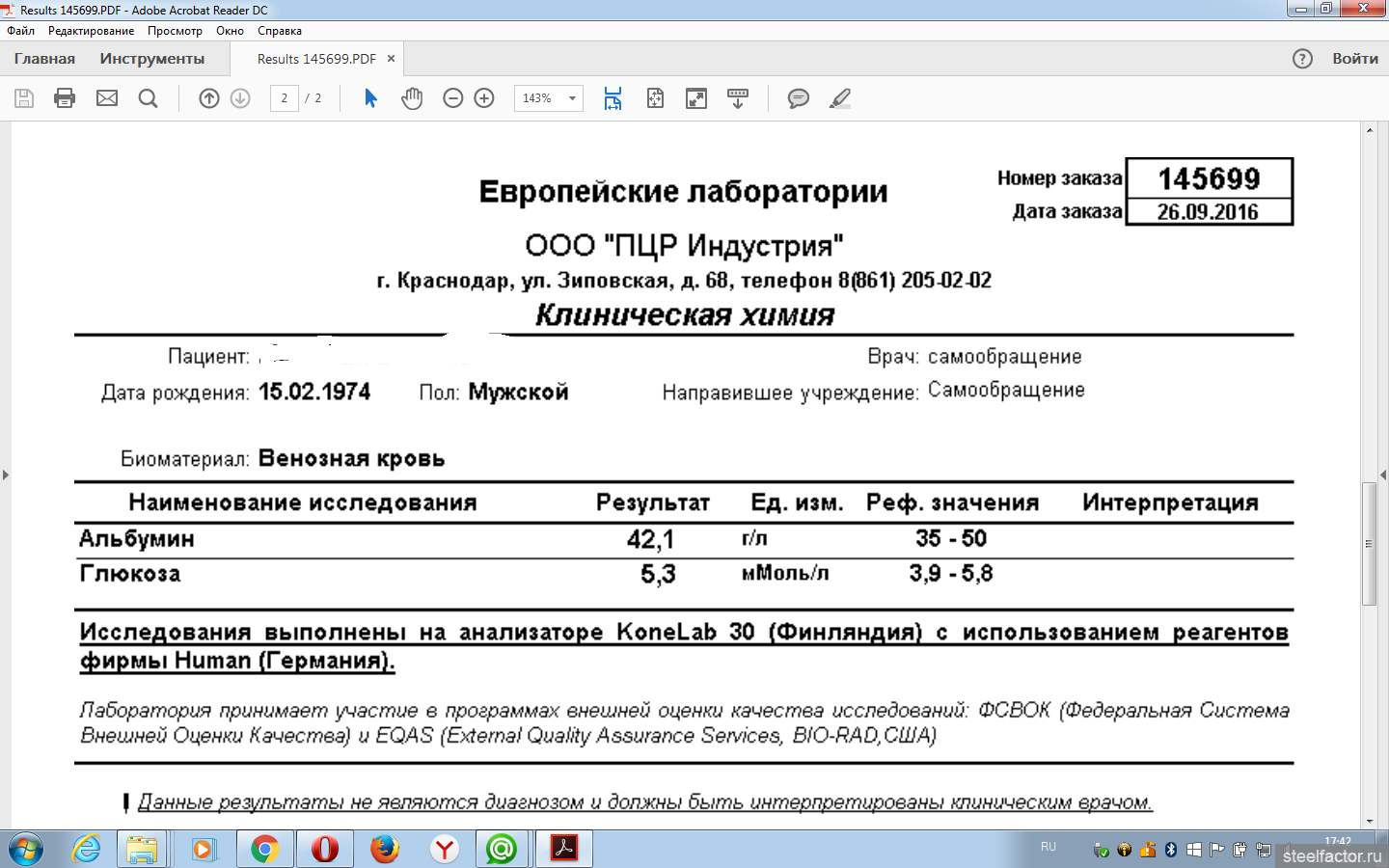The image size is (1389, 868).
Task: Open the Файл menu
Action: point(20,31)
